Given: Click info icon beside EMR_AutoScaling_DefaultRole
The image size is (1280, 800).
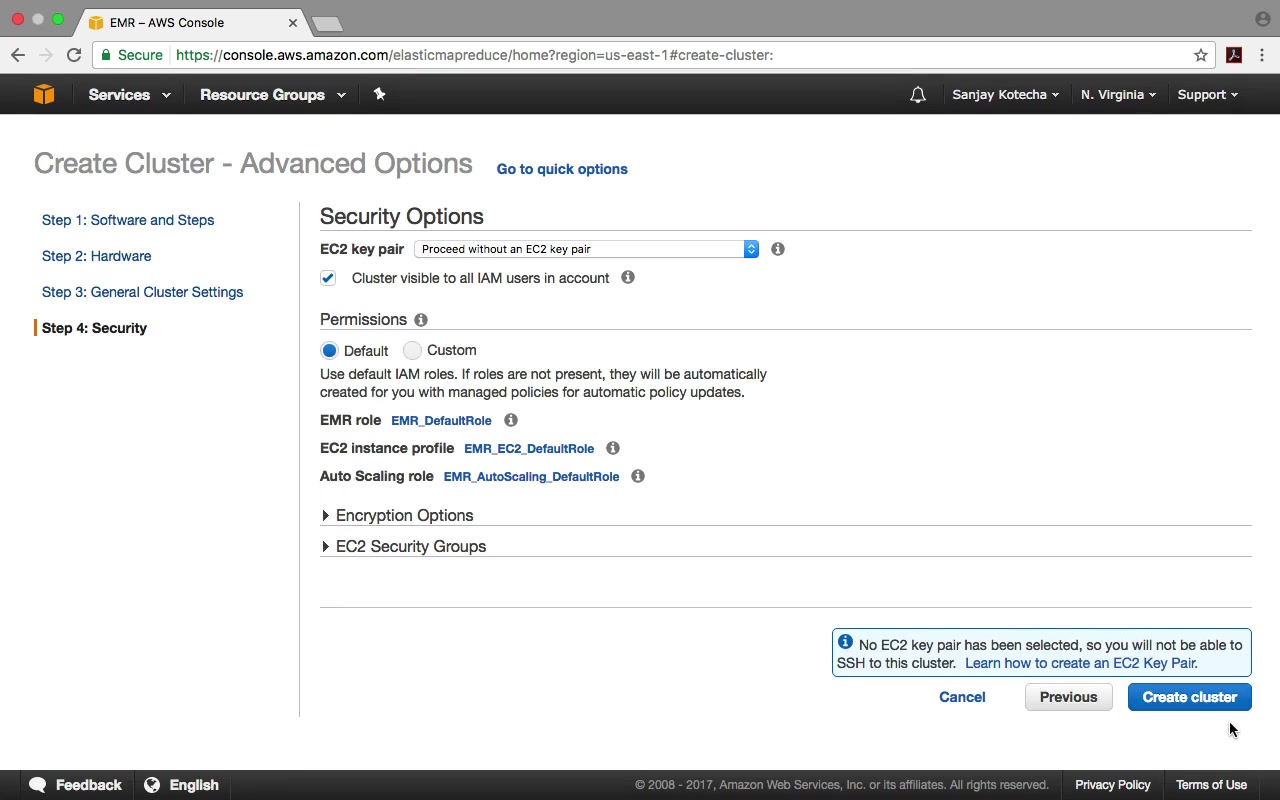Looking at the screenshot, I should tap(638, 476).
